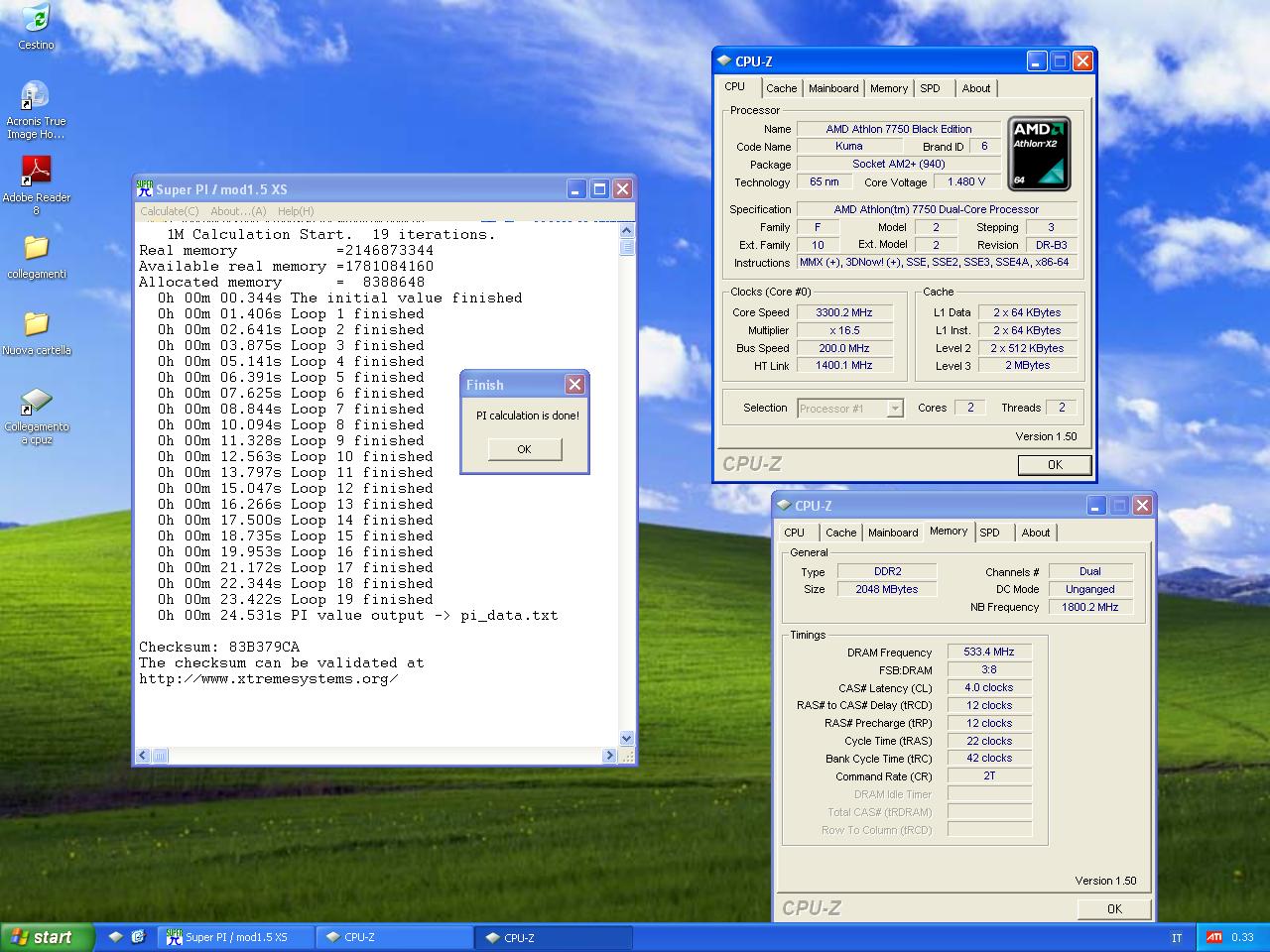This screenshot has width=1270, height=952.
Task: Click the DRAM Frequency 533.4 MHz field
Action: coord(989,652)
